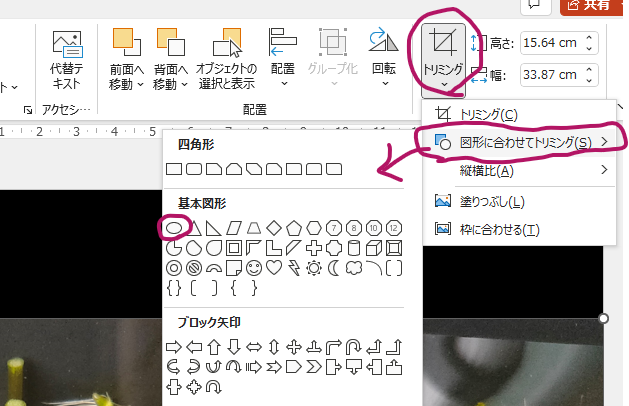Open the アクセシビリティ group dialog launcher
The height and width of the screenshot is (406, 629).
click(28, 110)
